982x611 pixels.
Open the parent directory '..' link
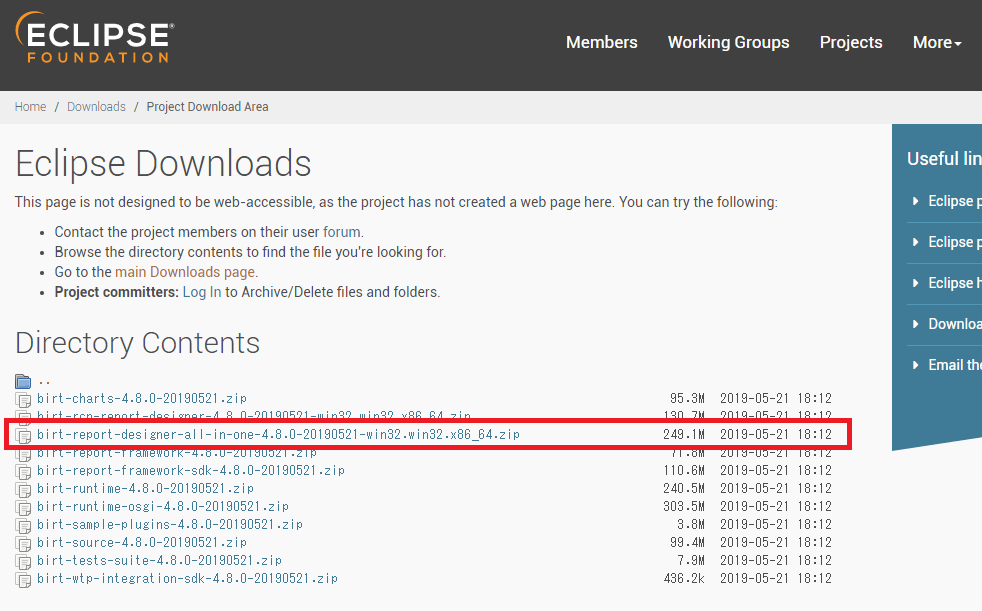[44, 381]
